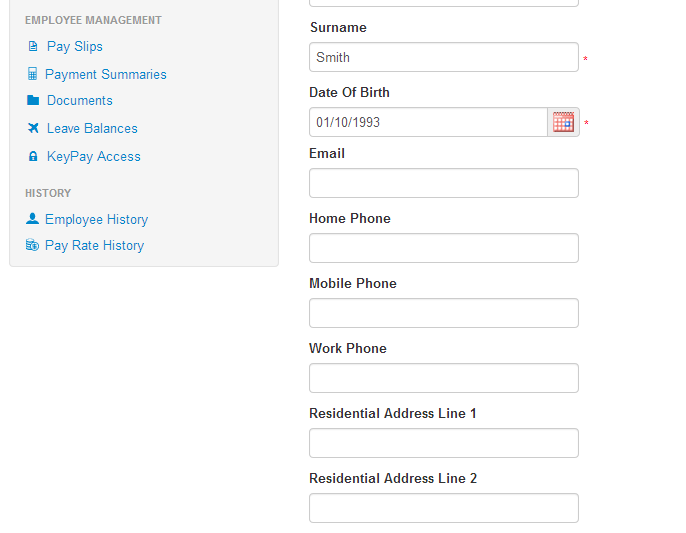Focus the Surname text field
The width and height of the screenshot is (686, 533).
pyautogui.click(x=443, y=58)
